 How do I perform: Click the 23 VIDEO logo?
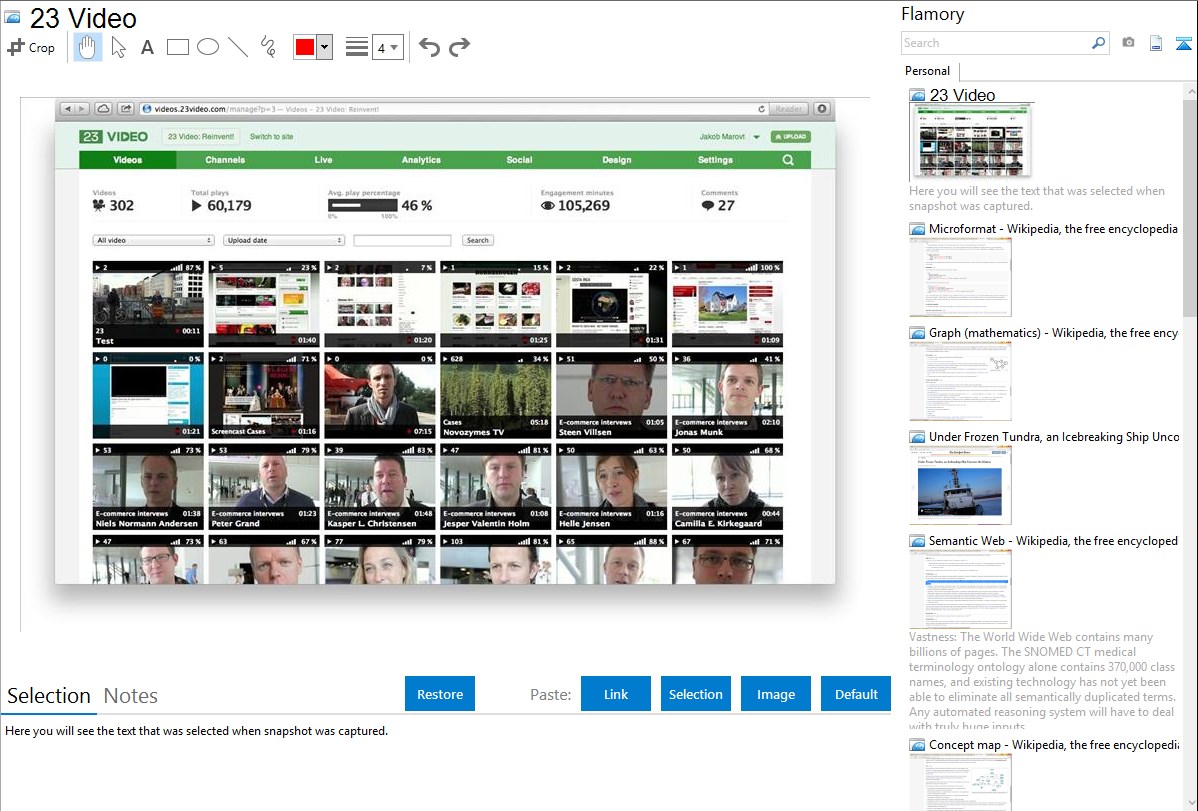coord(113,136)
